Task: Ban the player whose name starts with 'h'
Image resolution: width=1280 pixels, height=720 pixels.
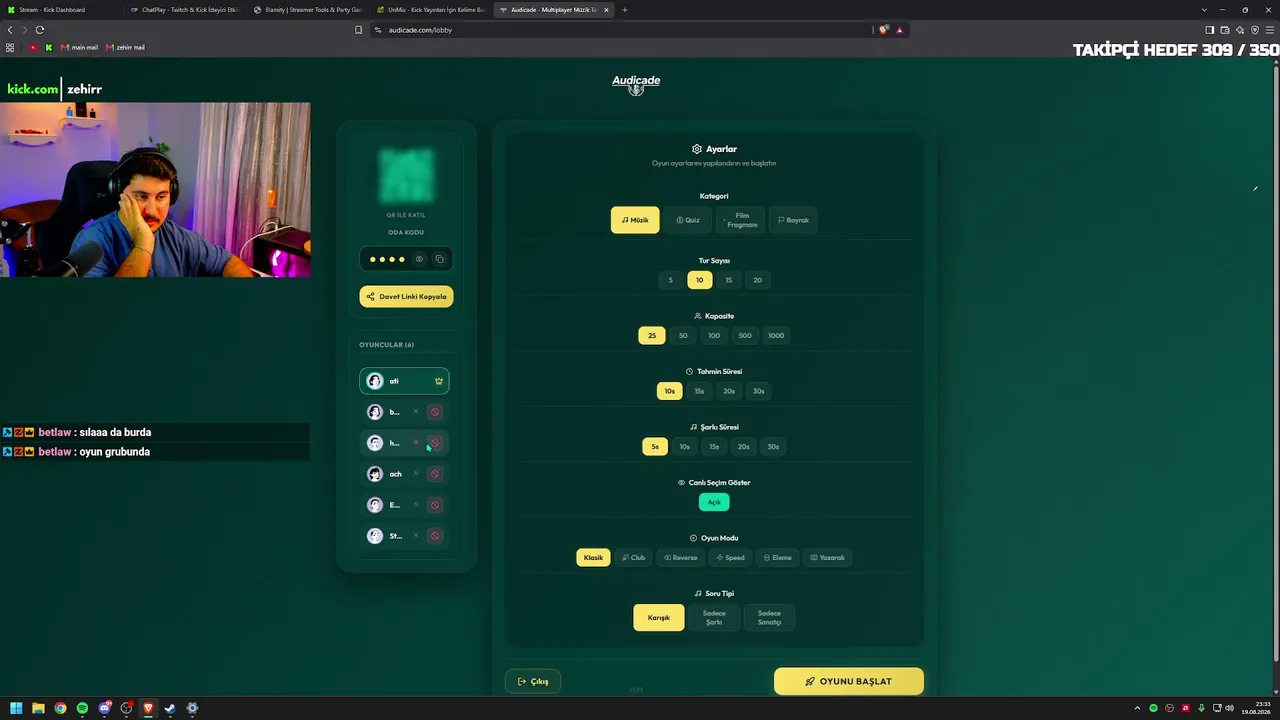Action: (435, 443)
